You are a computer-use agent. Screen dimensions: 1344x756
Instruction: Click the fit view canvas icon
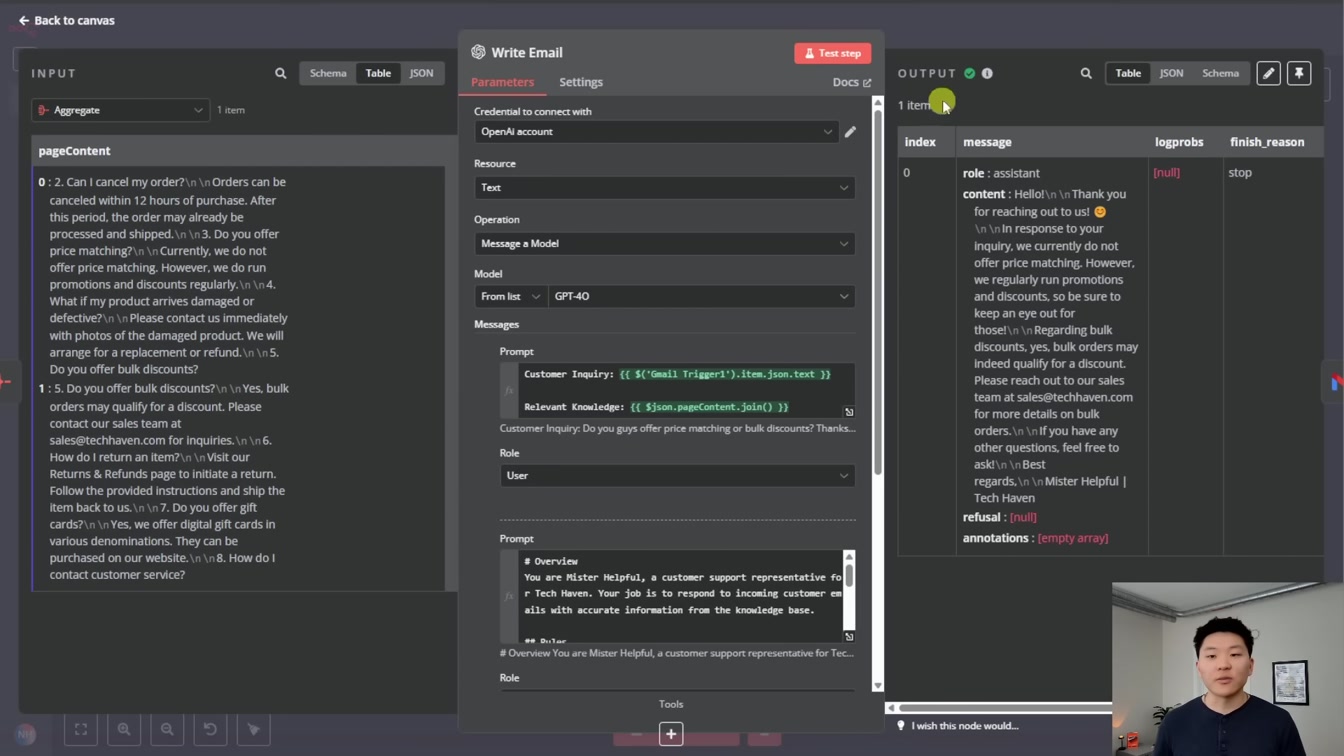point(81,729)
